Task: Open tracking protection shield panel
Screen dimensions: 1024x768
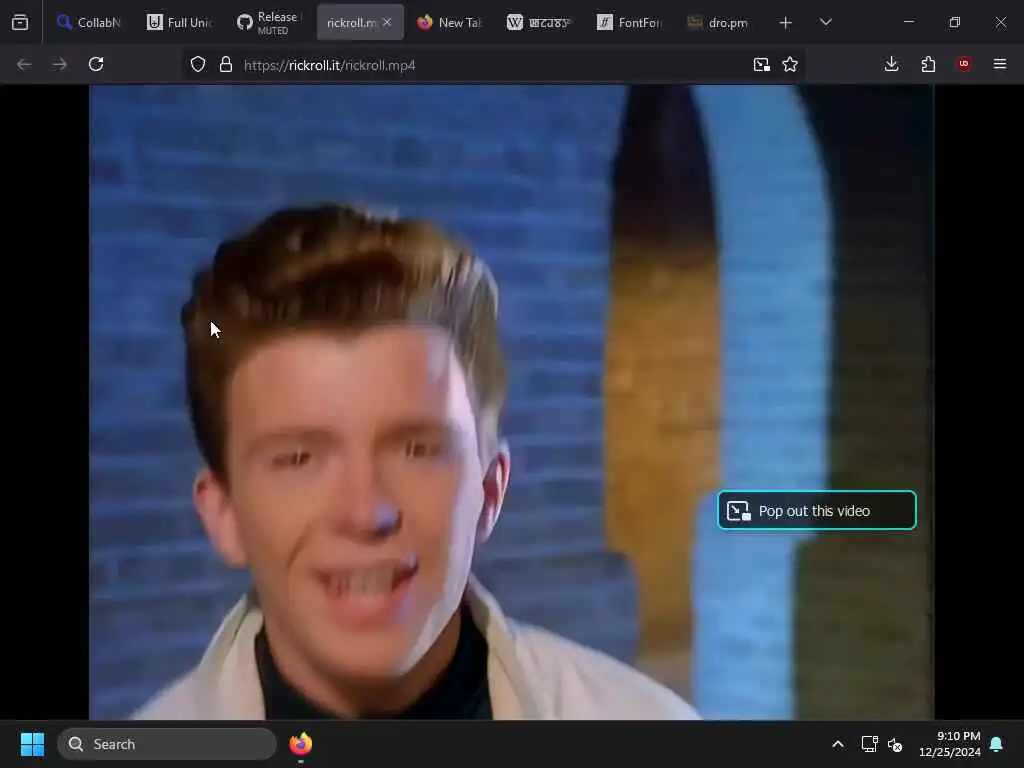Action: pos(198,65)
